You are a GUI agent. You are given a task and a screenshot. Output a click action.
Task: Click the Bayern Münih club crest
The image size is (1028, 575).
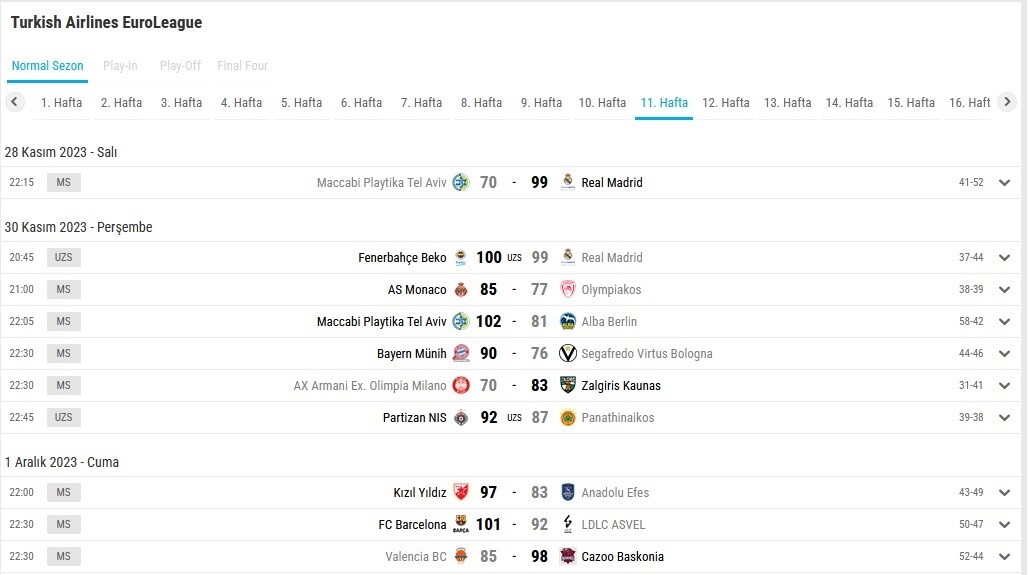[x=461, y=353]
